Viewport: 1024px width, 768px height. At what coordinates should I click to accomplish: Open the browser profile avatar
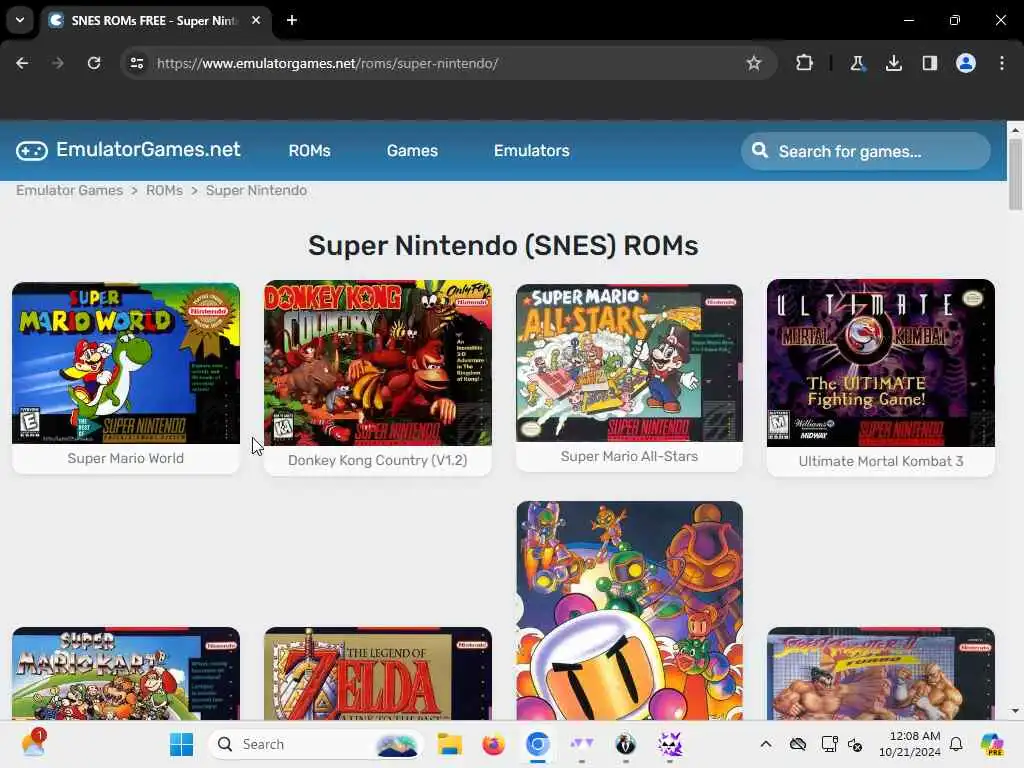tap(966, 63)
